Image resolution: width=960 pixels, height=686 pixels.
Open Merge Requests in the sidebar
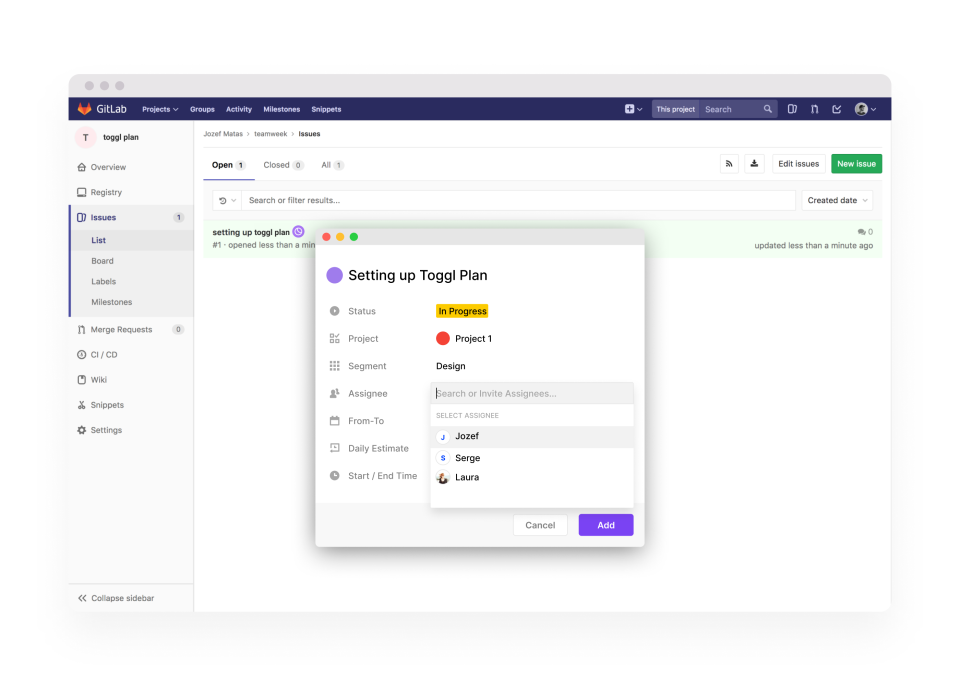pyautogui.click(x=121, y=330)
